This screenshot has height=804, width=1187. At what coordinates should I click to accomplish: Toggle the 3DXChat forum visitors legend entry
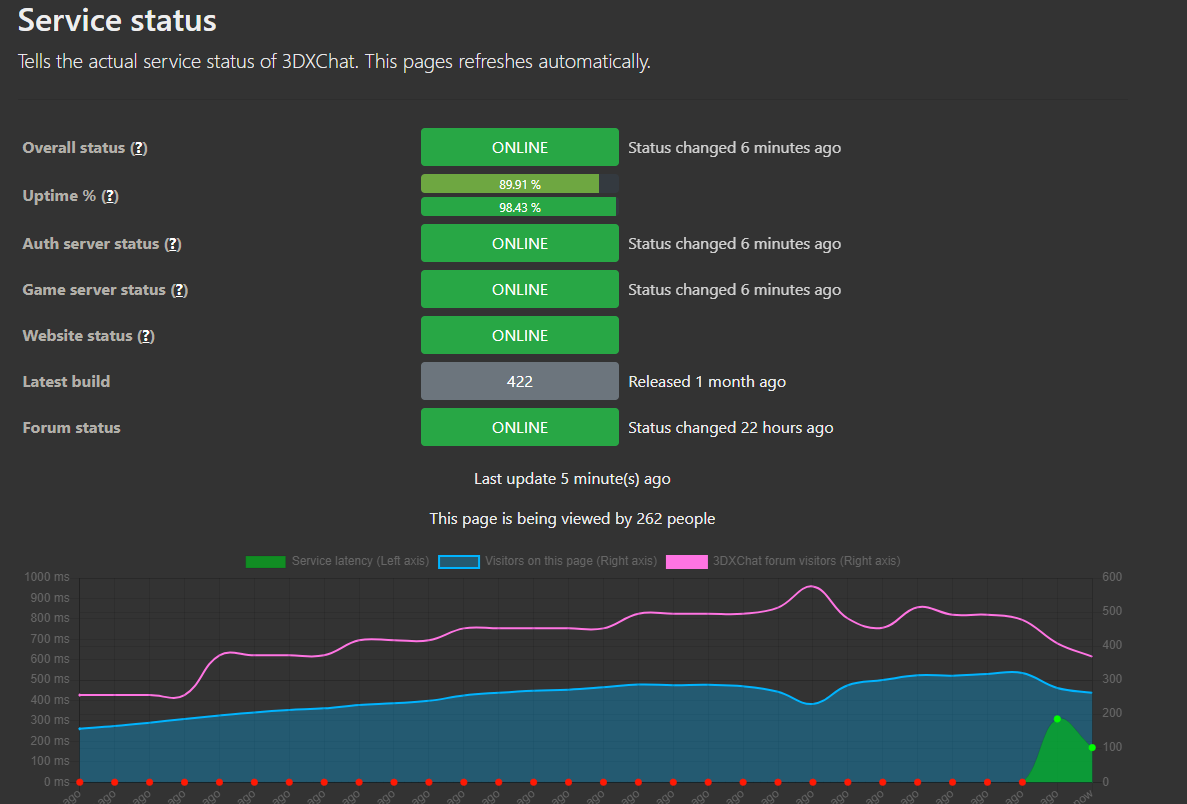click(784, 561)
